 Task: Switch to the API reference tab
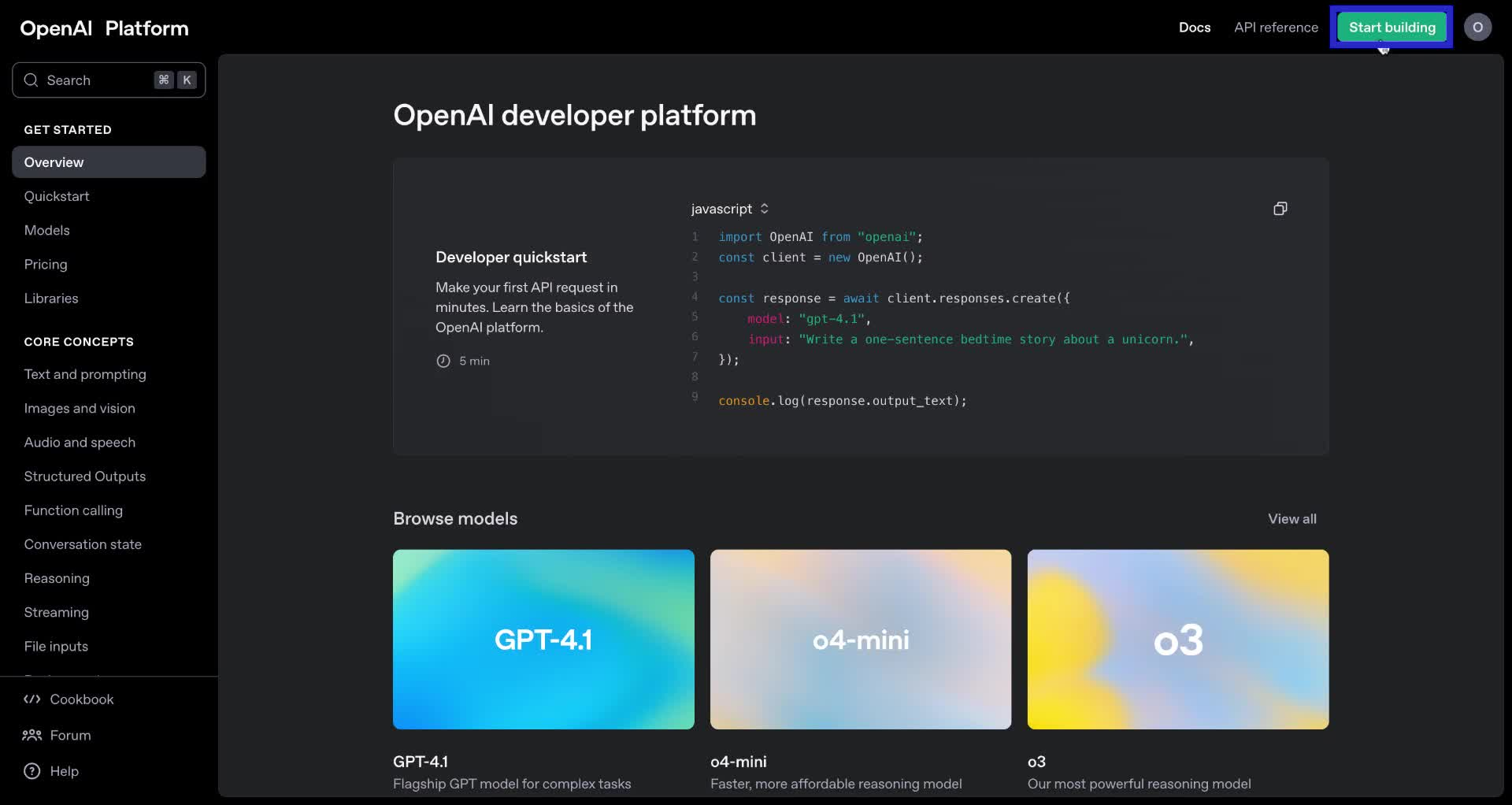tap(1276, 27)
